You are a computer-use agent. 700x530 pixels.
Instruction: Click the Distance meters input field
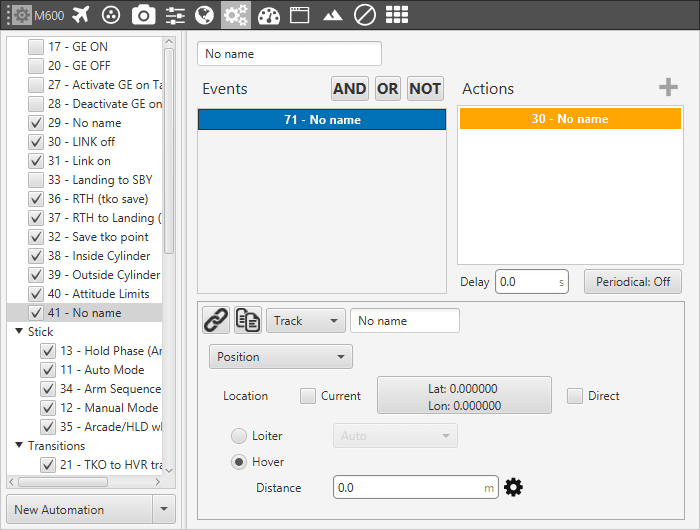point(416,487)
